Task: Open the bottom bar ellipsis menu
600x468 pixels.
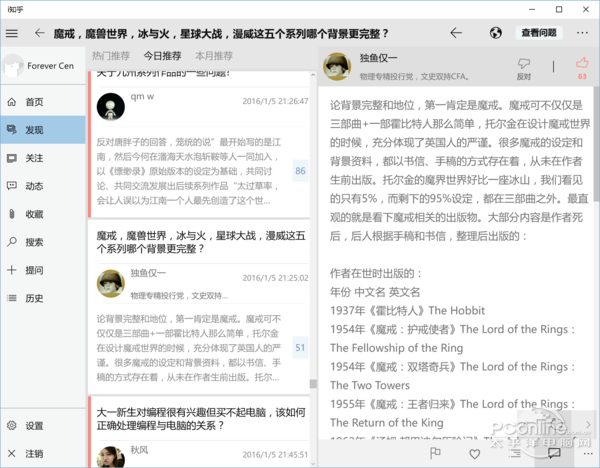Action: point(588,453)
